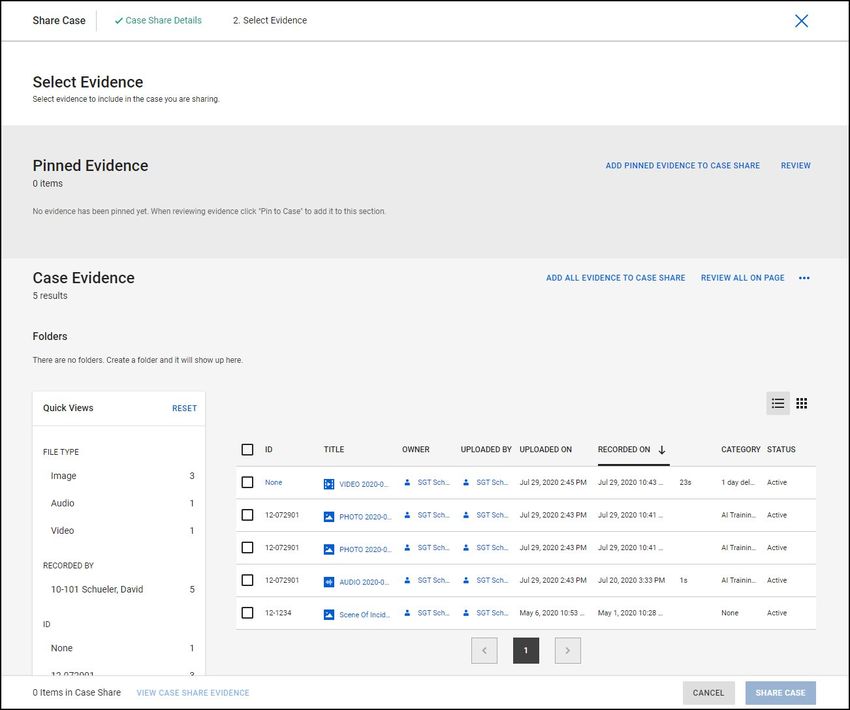
Task: Click the None ID link in VIDEO row
Action: point(274,482)
